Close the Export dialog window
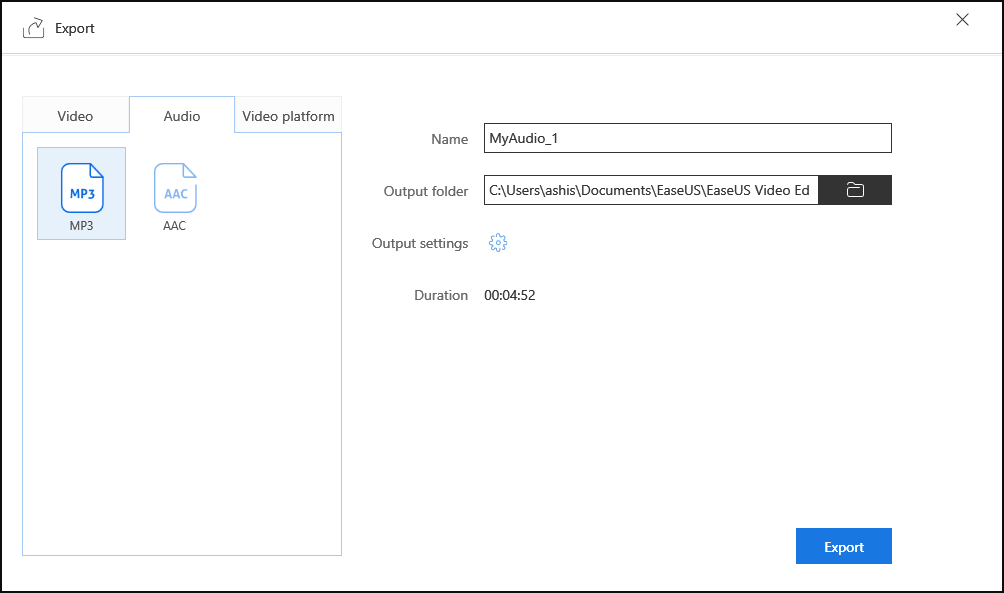Screen dimensions: 1004x593 pyautogui.click(x=962, y=20)
